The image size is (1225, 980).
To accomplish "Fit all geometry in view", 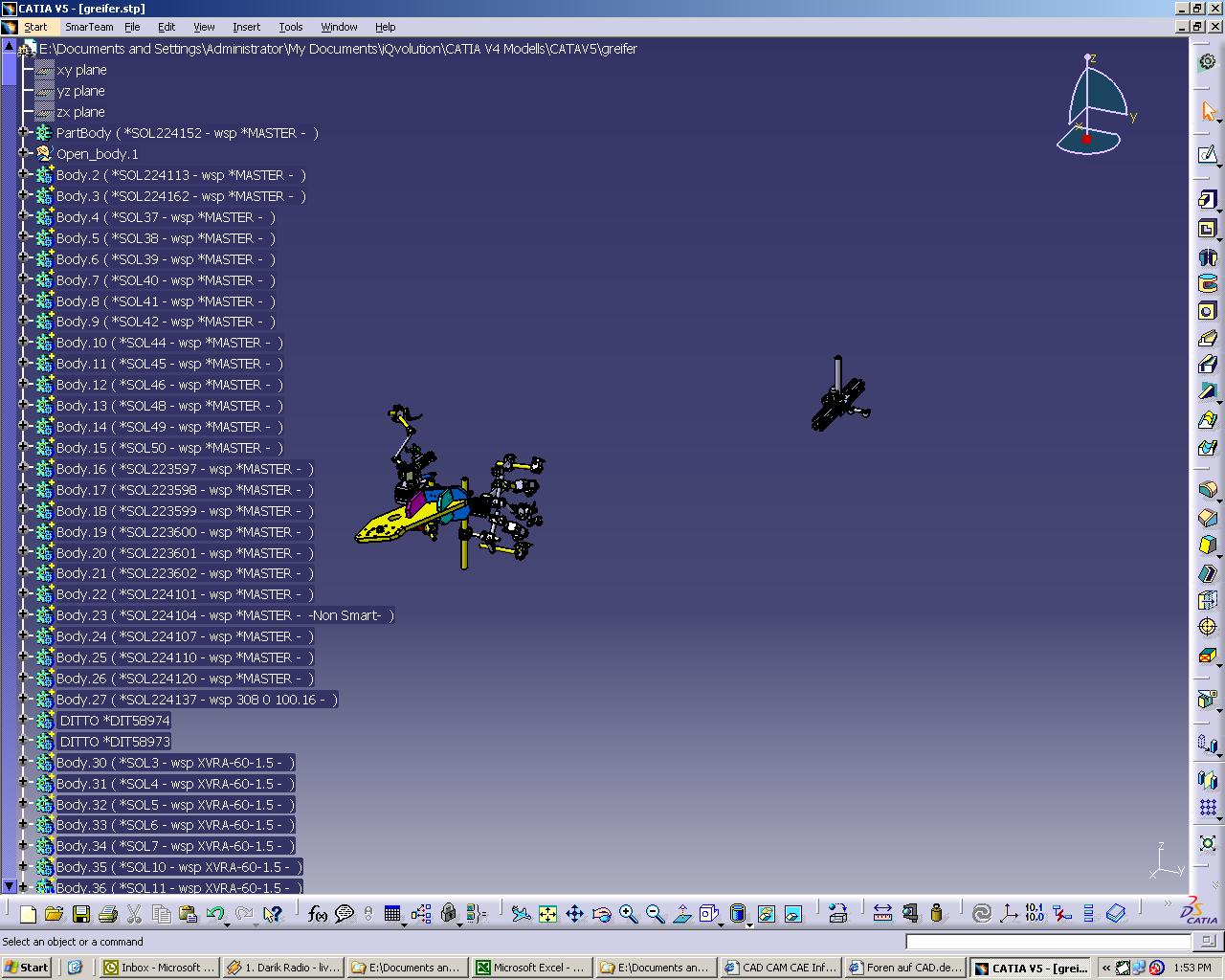I will (x=547, y=914).
